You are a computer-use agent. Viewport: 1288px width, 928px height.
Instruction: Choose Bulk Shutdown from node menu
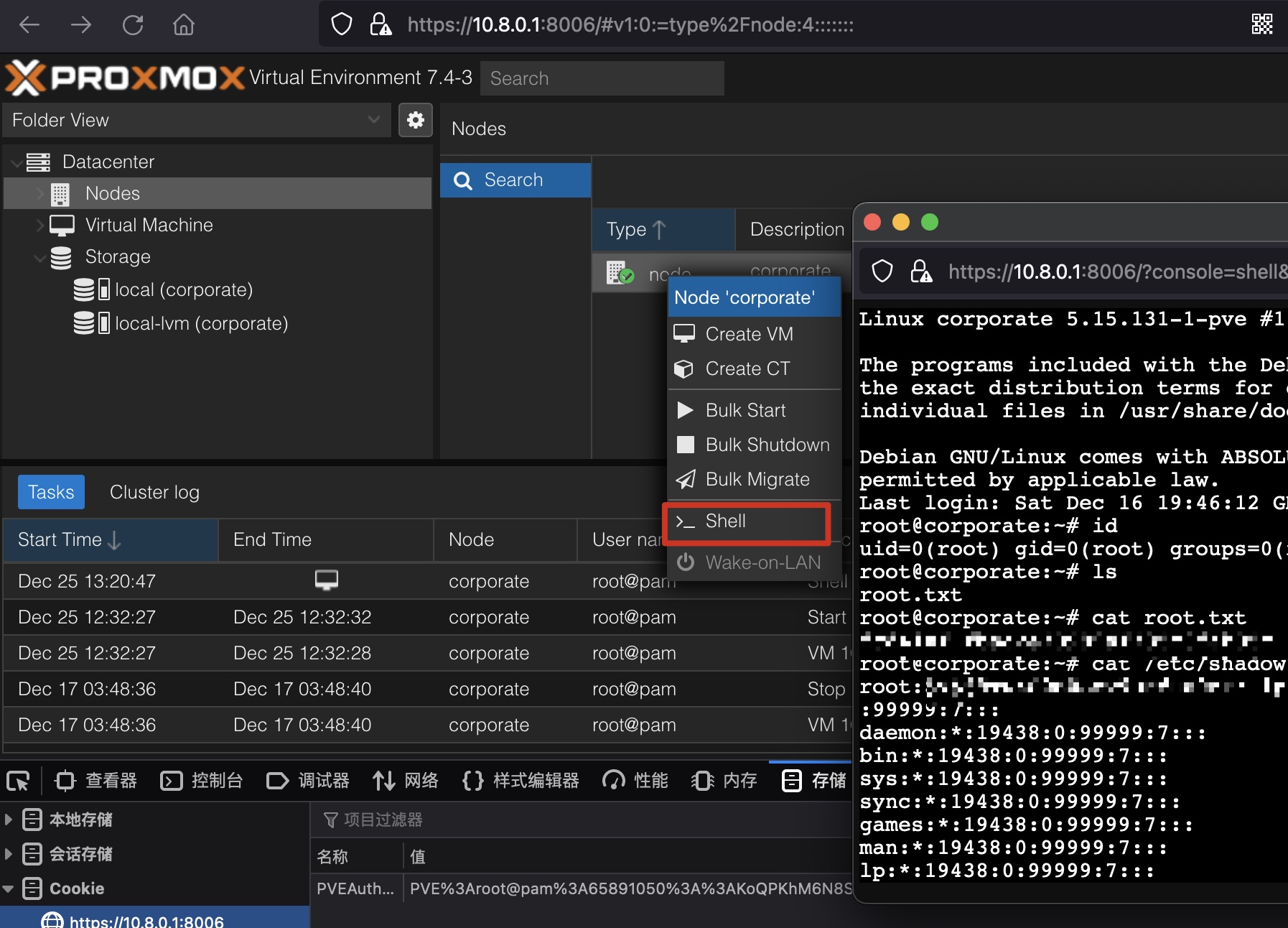[x=754, y=445]
